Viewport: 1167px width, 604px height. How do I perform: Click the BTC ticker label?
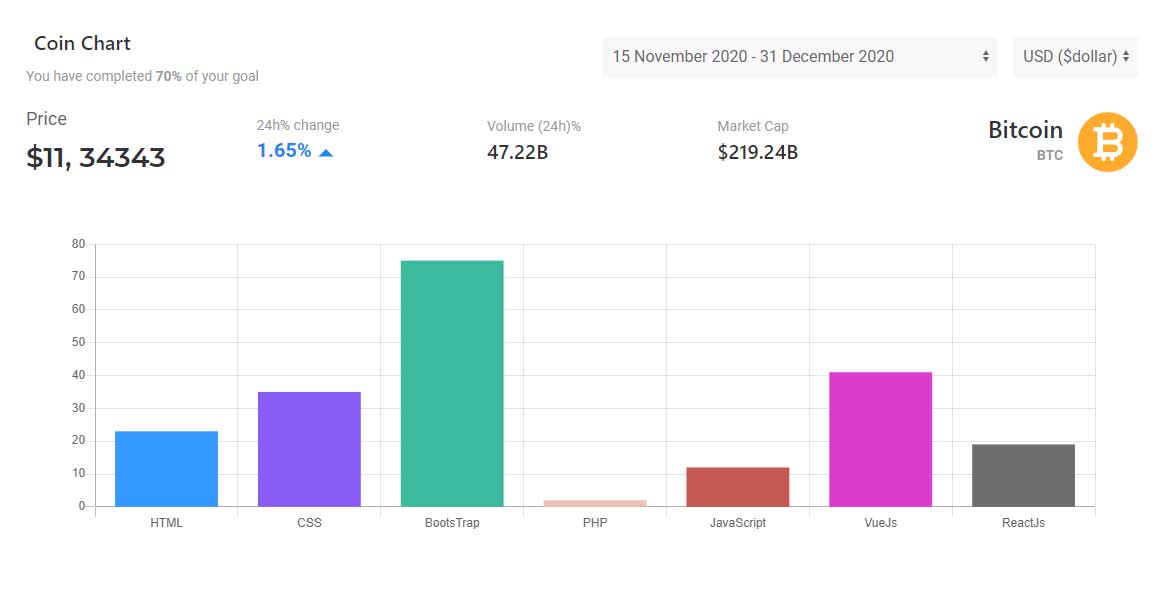[x=1049, y=155]
